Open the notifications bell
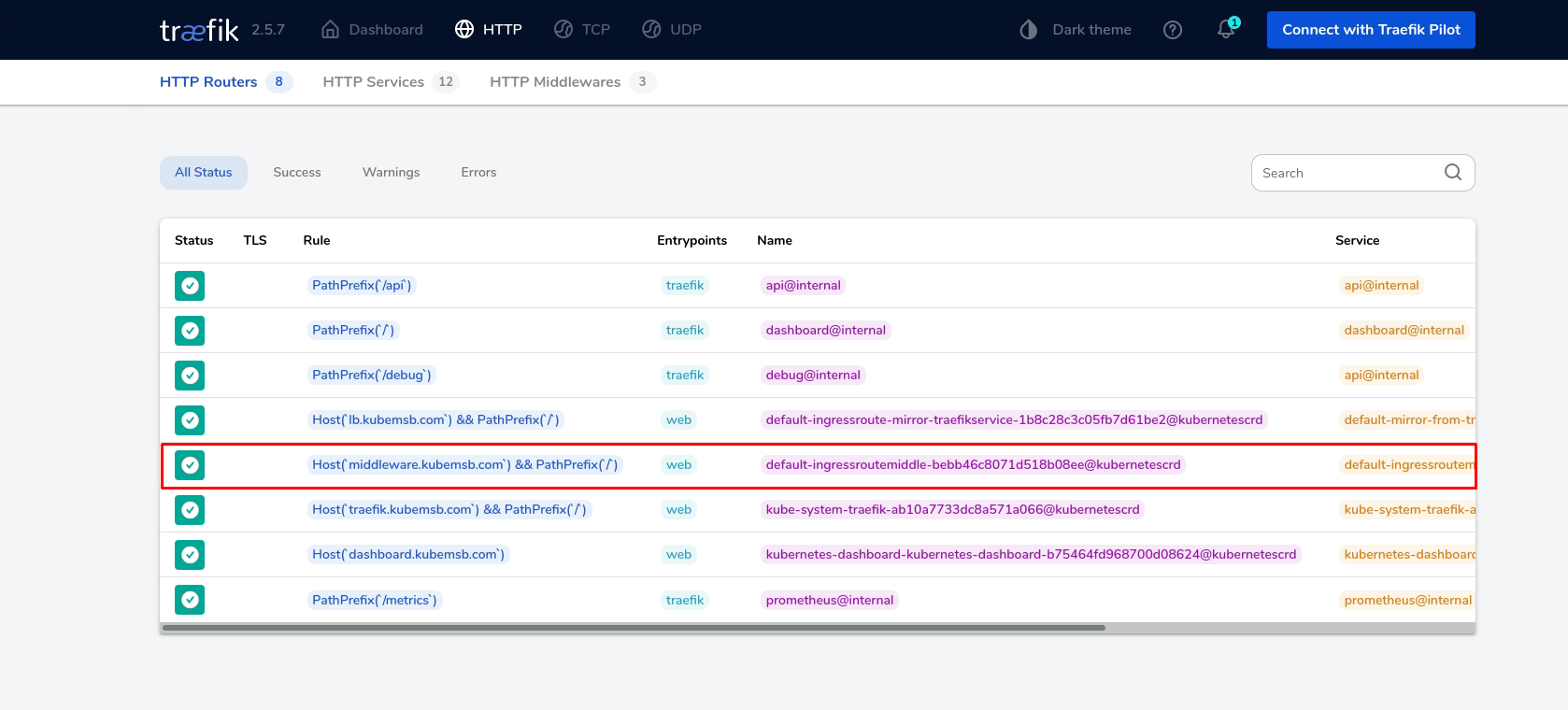This screenshot has width=1568, height=710. [1226, 30]
